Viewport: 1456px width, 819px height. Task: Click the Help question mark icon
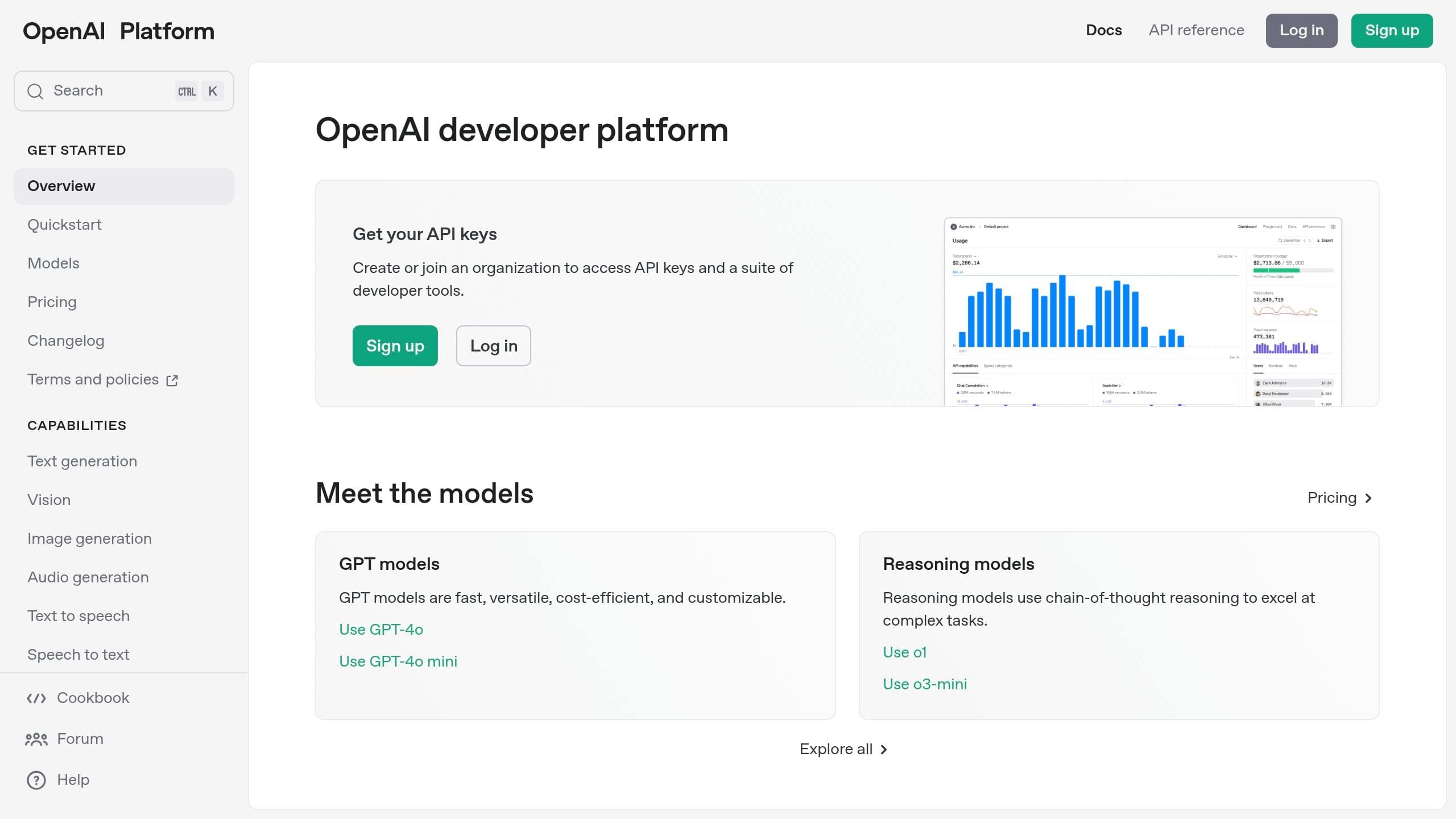click(36, 780)
